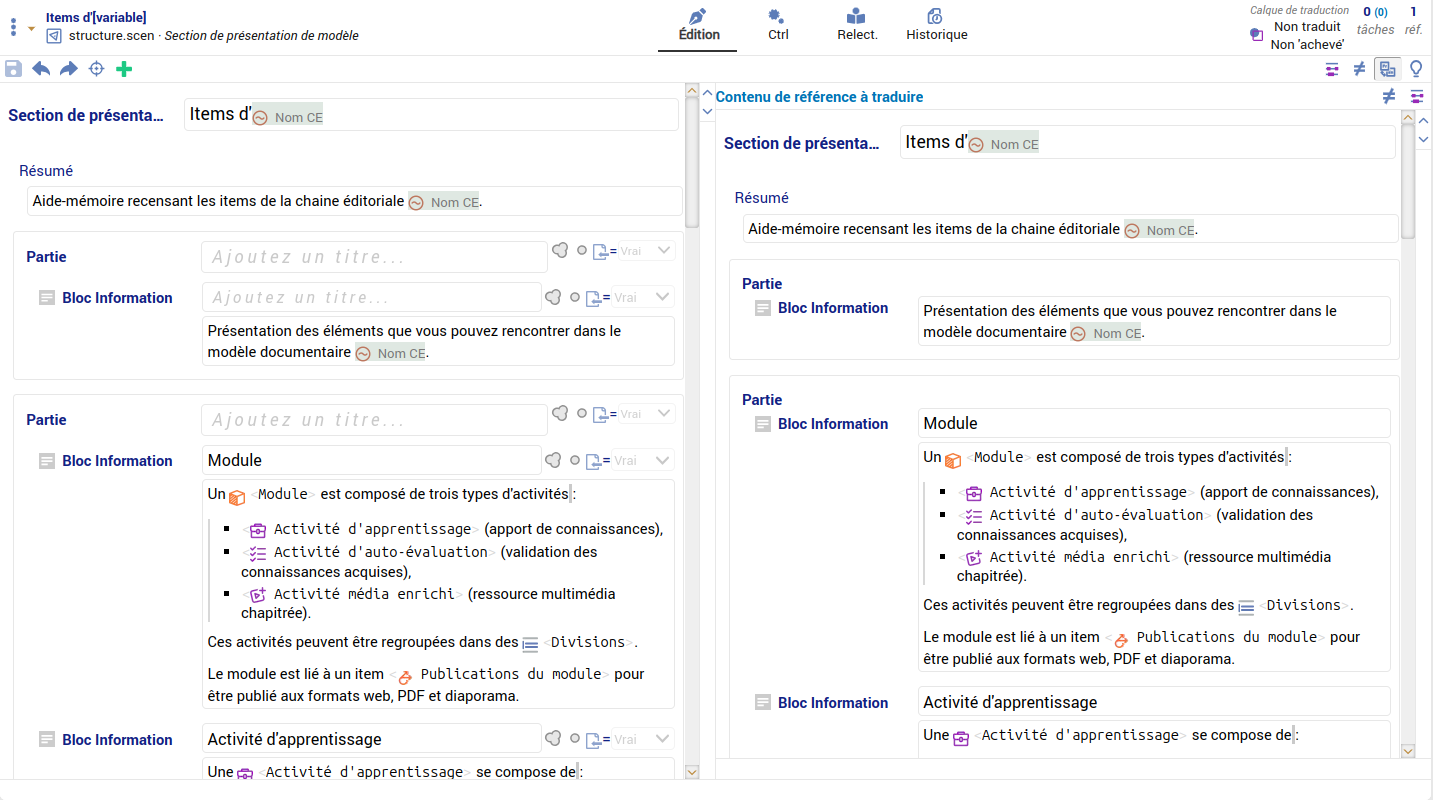Open the Vrai dropdown beside Activité d'apprentissage
This screenshot has height=800, width=1433.
click(640, 739)
